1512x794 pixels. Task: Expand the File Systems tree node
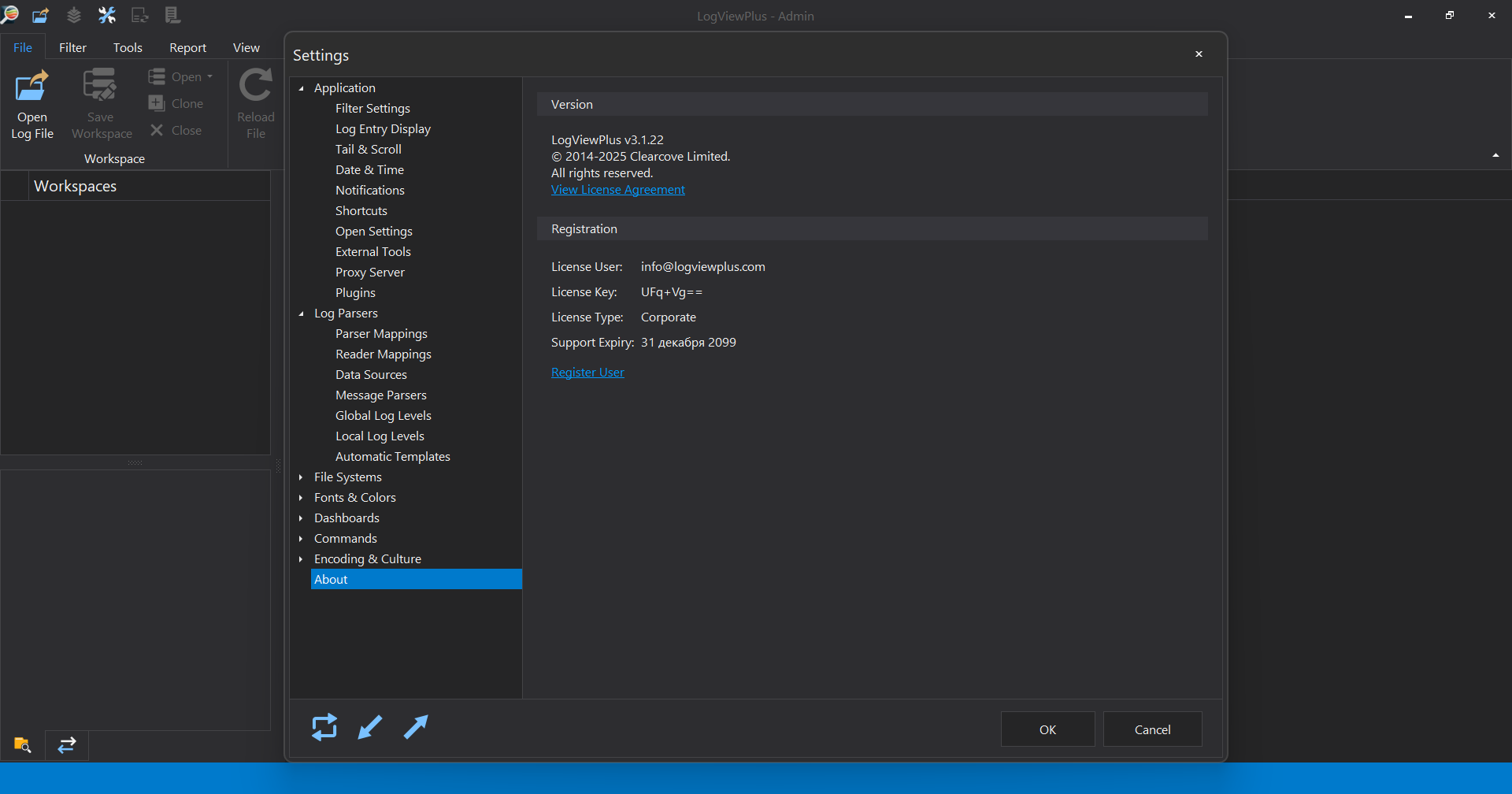(x=301, y=477)
